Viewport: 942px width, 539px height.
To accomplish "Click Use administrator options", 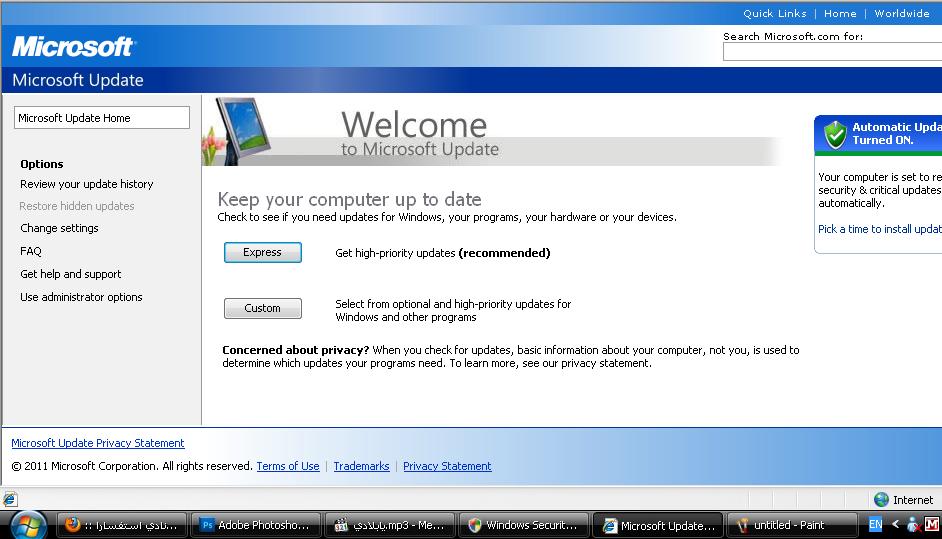I will 81,297.
